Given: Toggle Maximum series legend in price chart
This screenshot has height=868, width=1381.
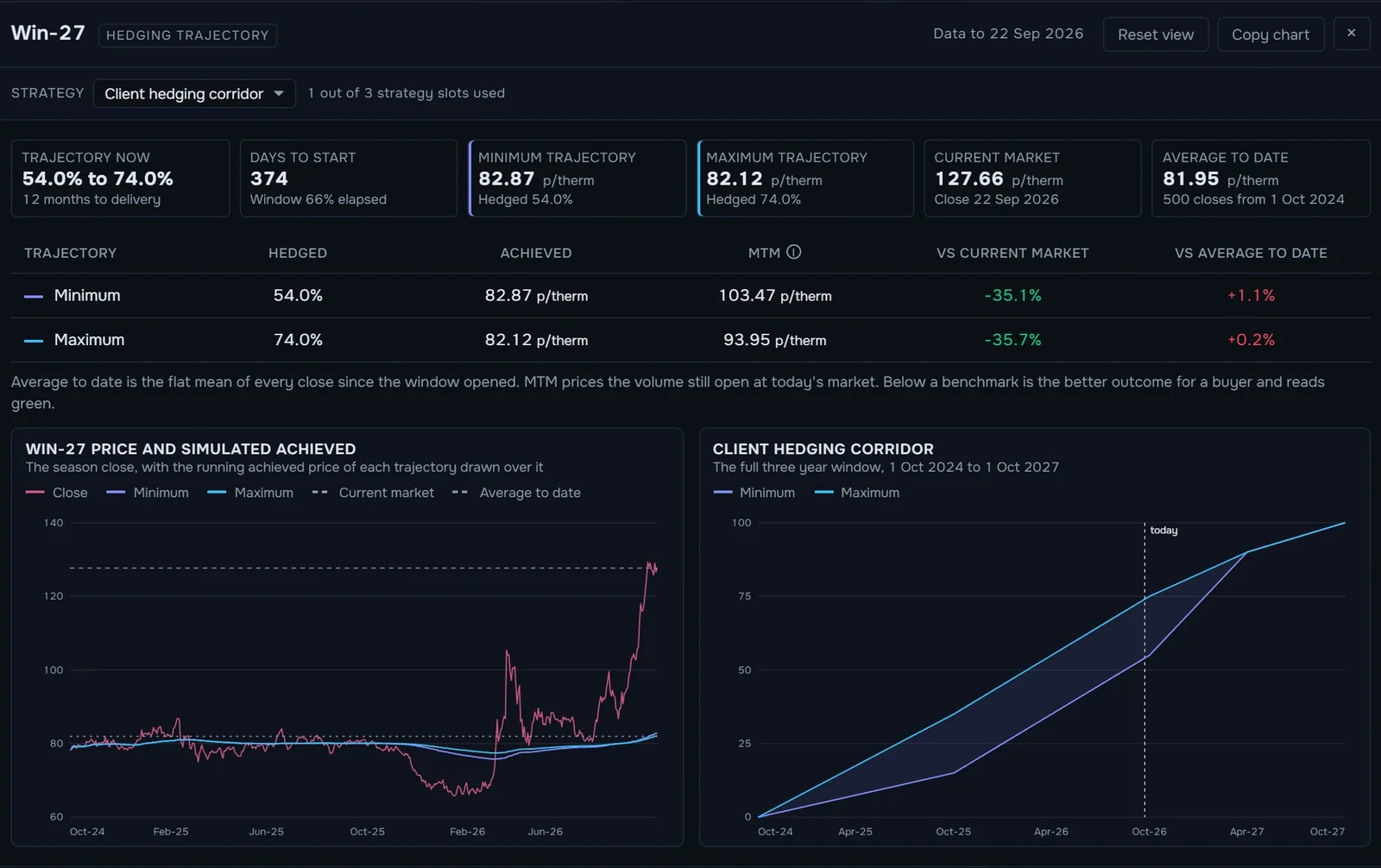Looking at the screenshot, I should click(250, 493).
